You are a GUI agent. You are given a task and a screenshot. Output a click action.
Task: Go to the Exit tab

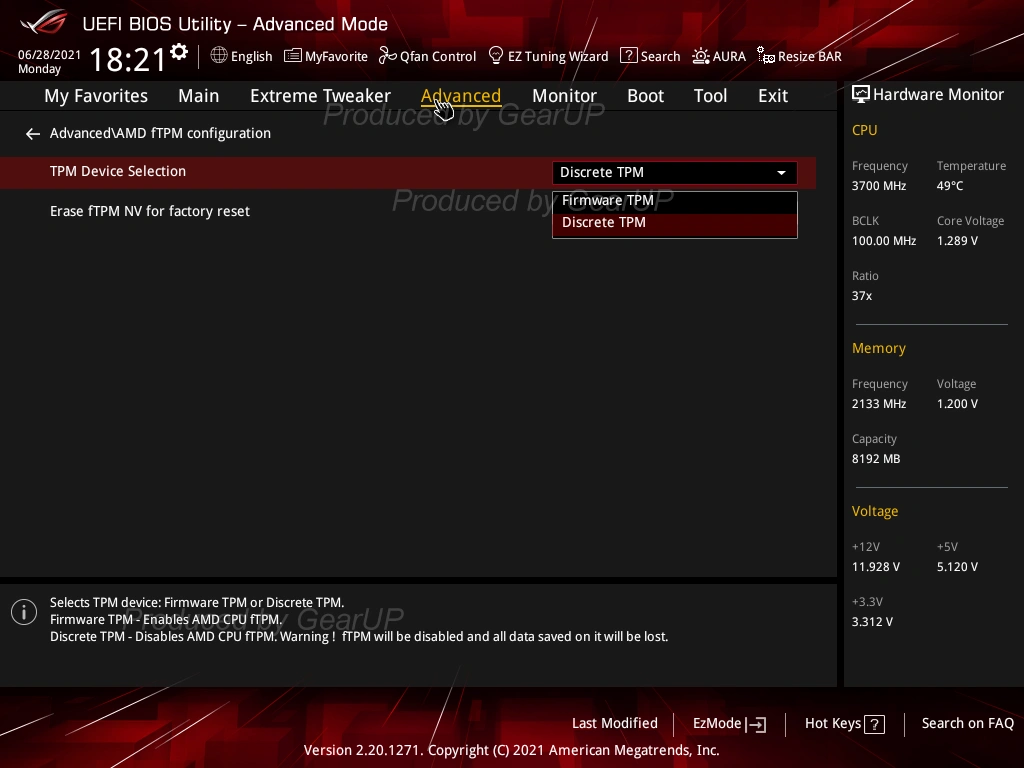click(x=773, y=95)
